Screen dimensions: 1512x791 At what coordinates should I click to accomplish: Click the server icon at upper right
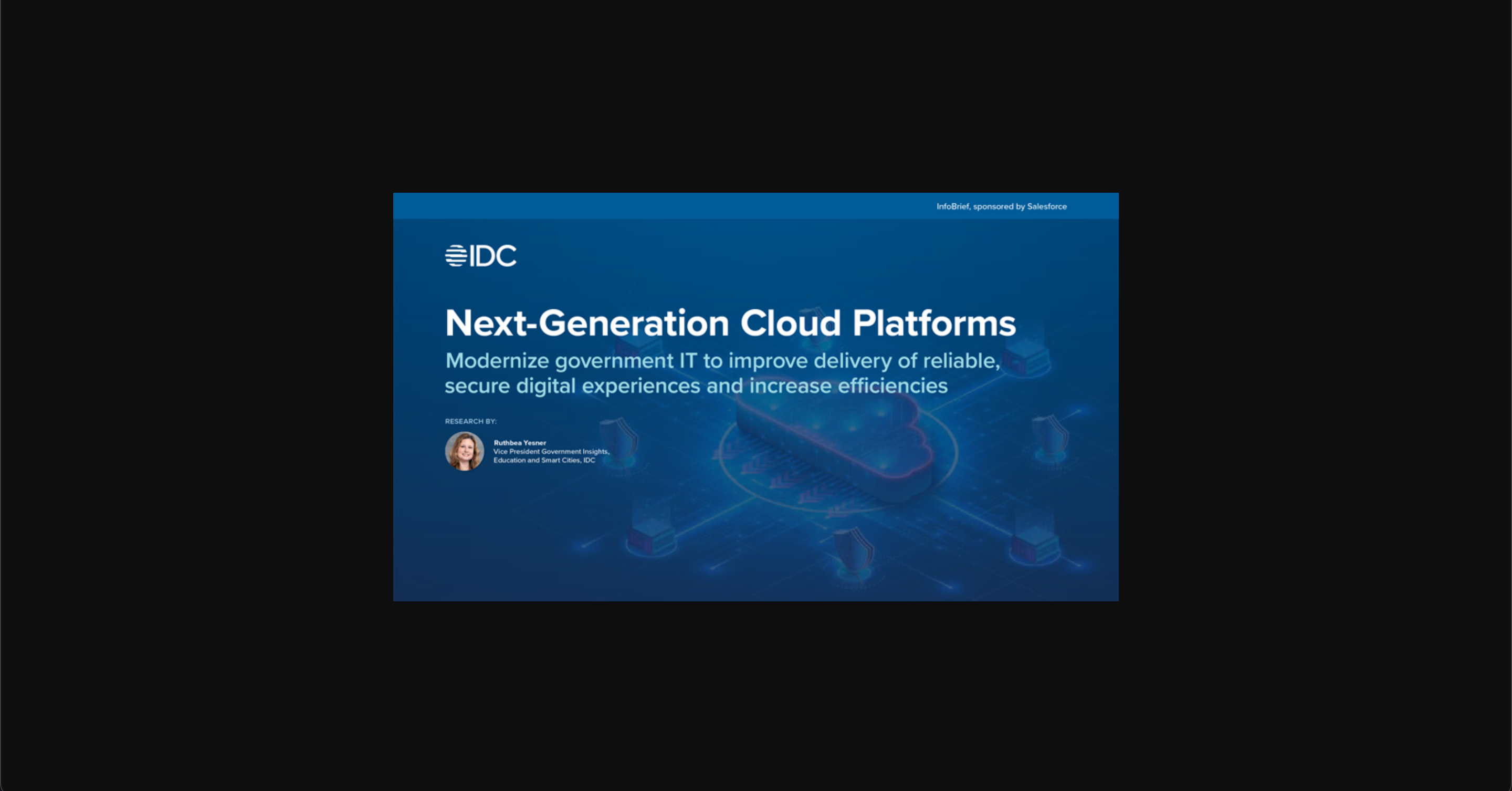(1026, 357)
